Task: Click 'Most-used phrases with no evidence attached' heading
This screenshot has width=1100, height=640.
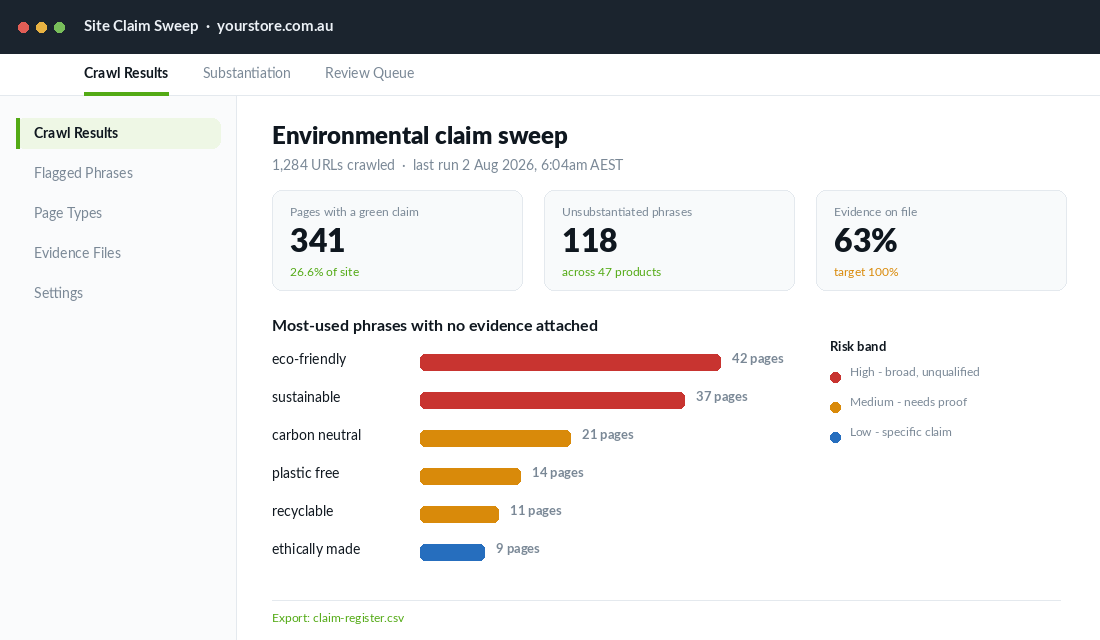Action: (435, 326)
